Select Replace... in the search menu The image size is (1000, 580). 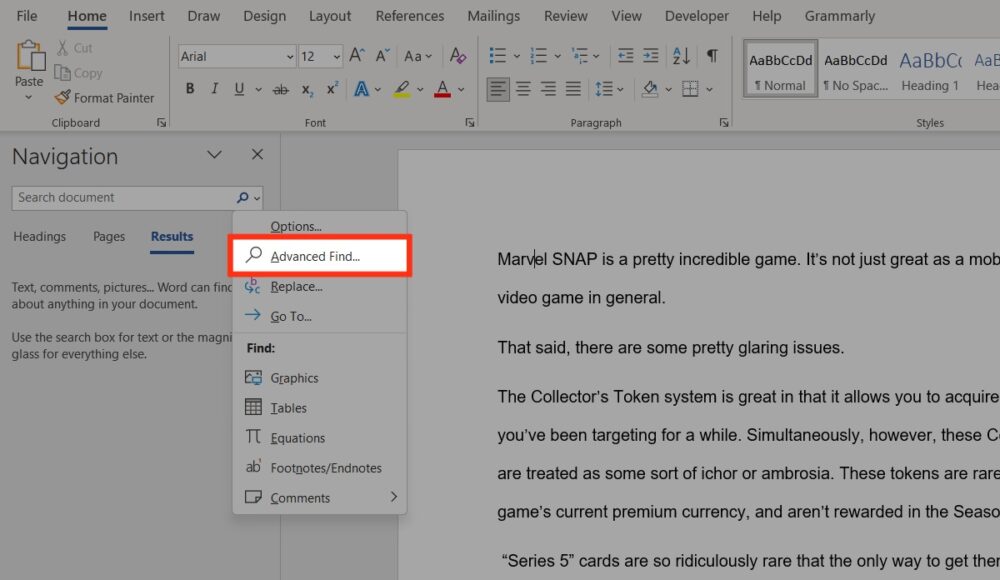click(296, 287)
